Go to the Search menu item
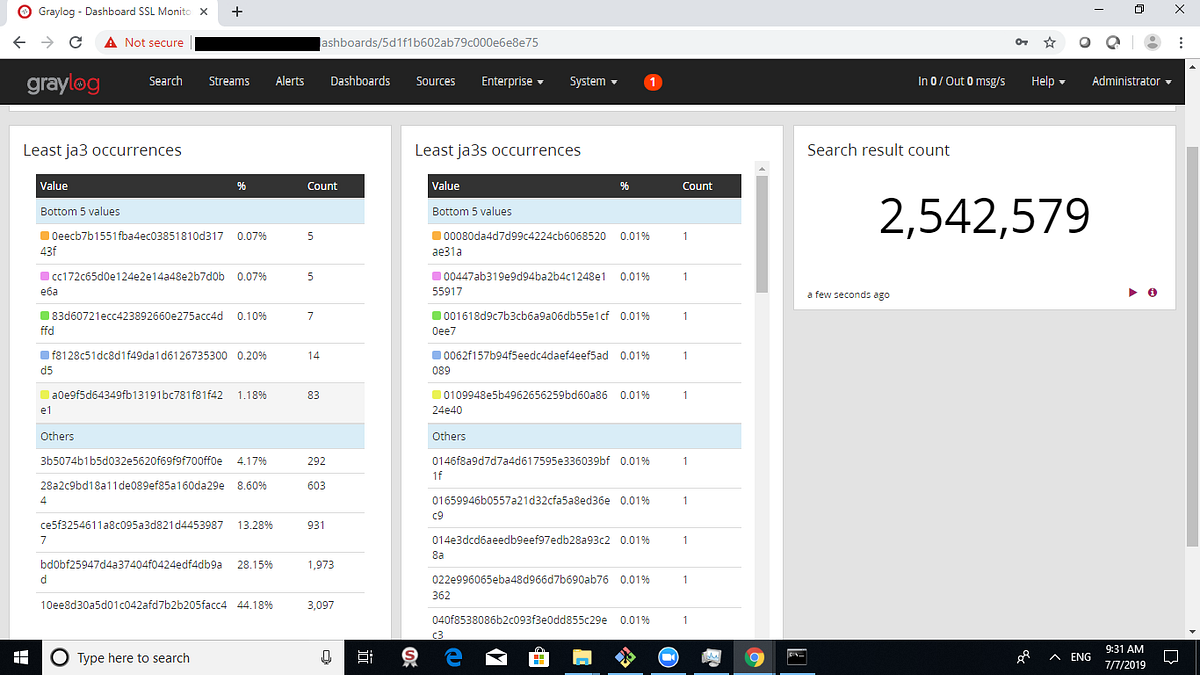1200x675 pixels. tap(166, 81)
